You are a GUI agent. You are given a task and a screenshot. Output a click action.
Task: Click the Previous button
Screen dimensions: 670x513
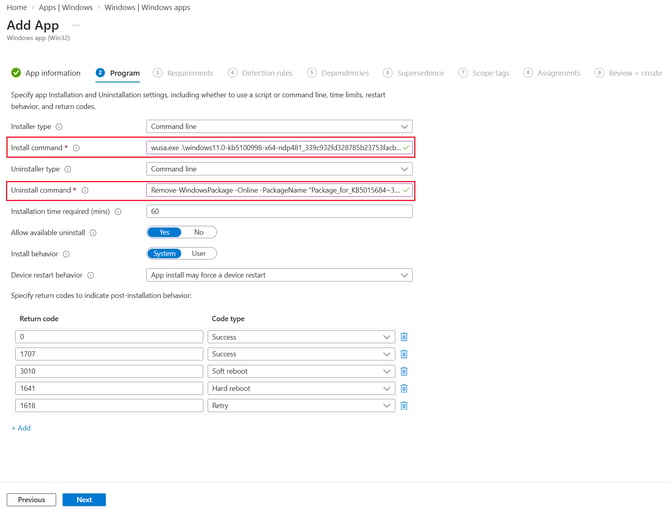click(x=31, y=500)
